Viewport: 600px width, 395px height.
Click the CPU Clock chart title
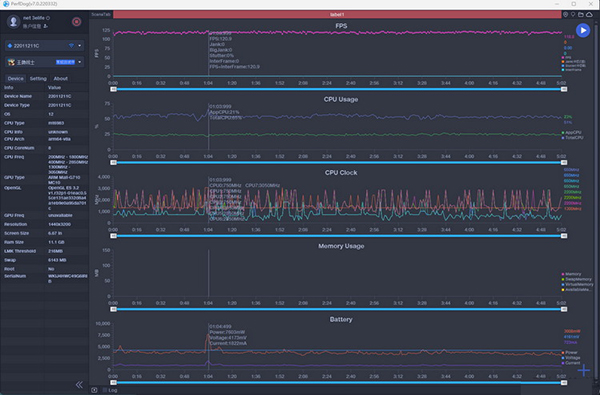[341, 173]
